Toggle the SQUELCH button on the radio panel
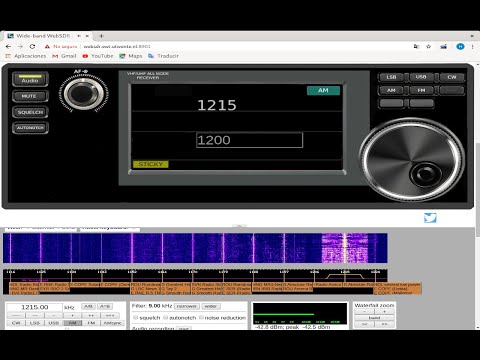This screenshot has height=360, width=480. (x=30, y=112)
